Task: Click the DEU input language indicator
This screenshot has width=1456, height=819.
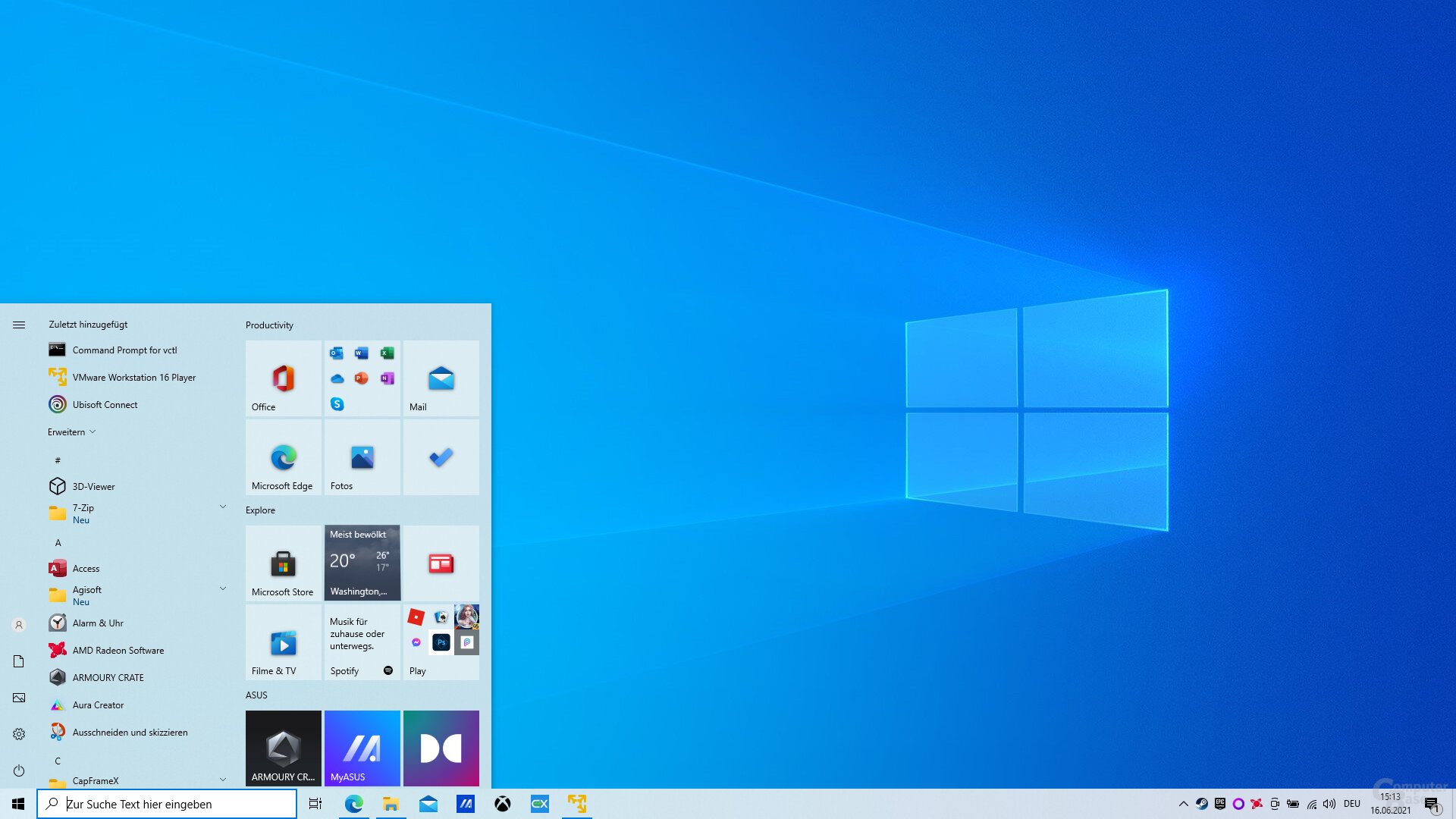Action: pyautogui.click(x=1352, y=804)
